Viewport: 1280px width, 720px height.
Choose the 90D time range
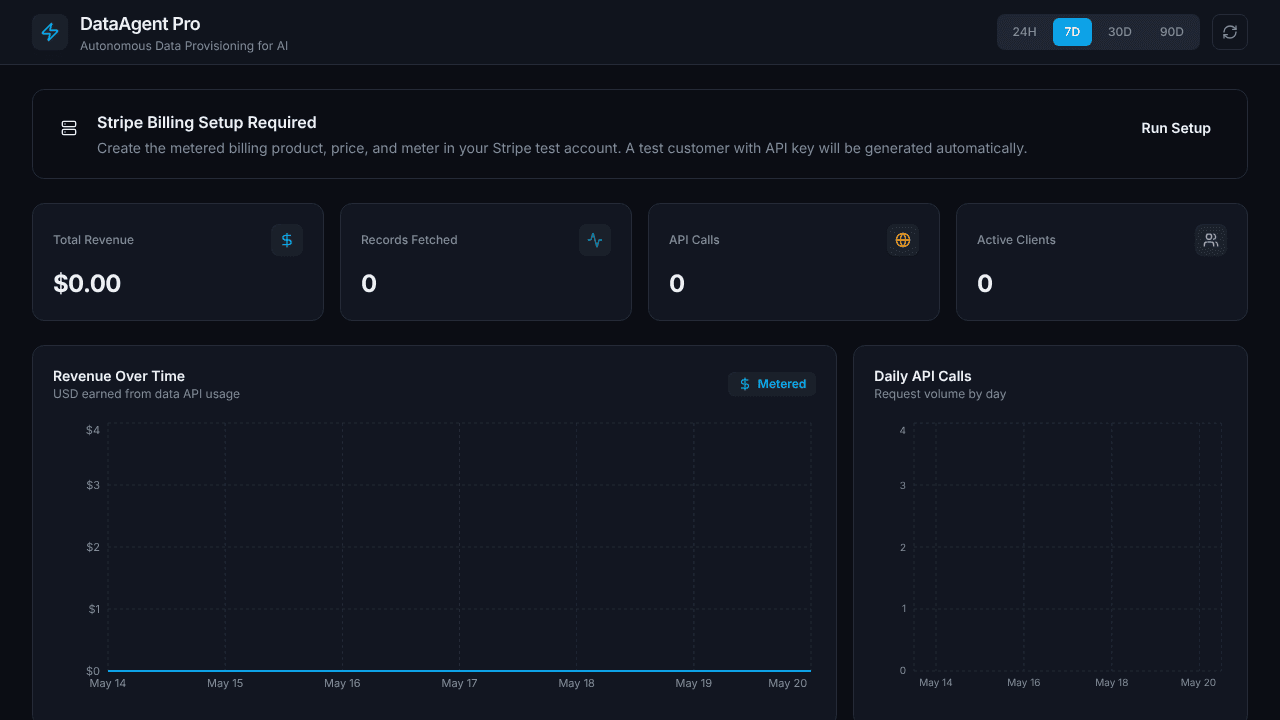click(1172, 32)
